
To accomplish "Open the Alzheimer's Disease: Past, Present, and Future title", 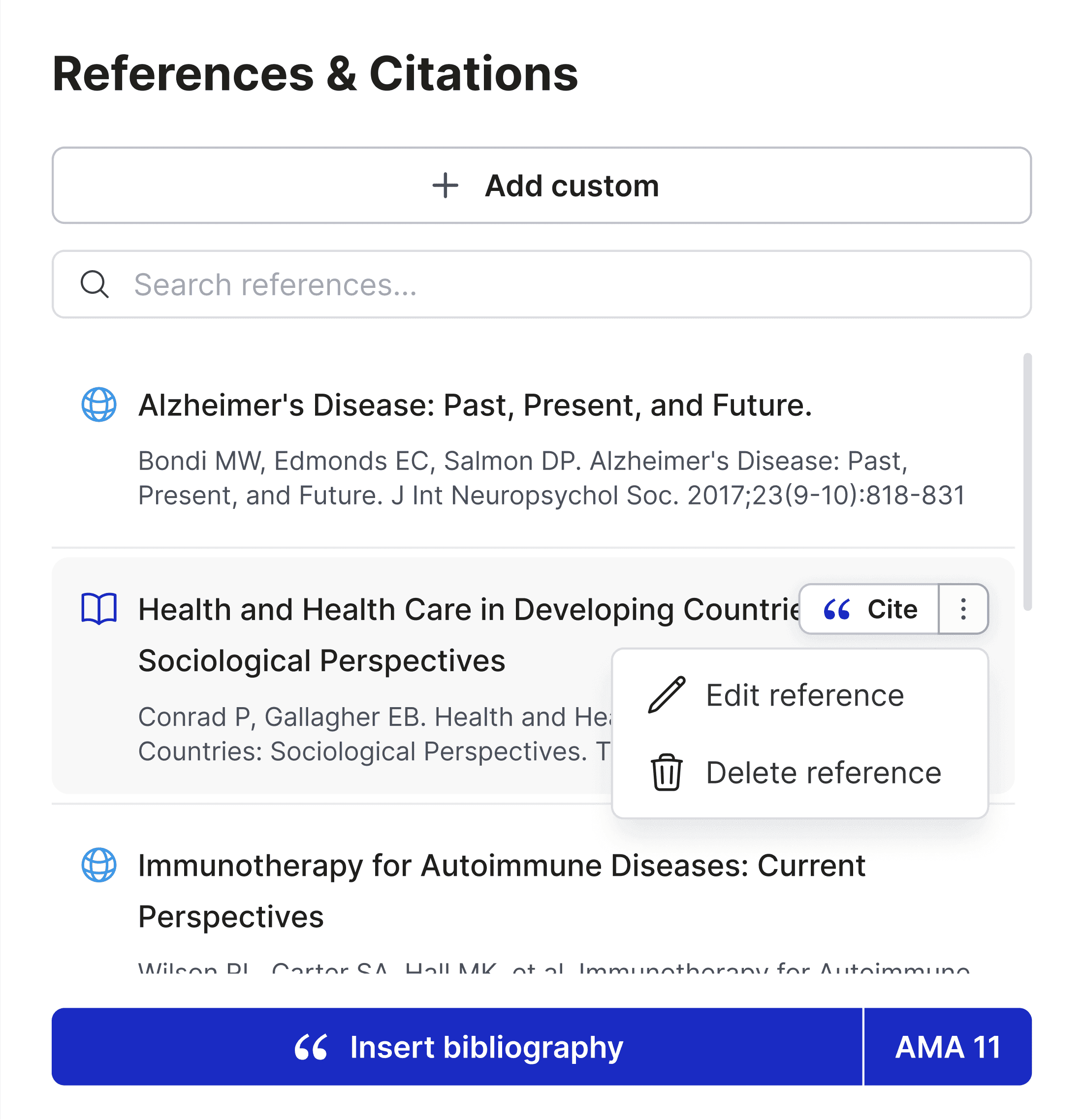I will [475, 405].
